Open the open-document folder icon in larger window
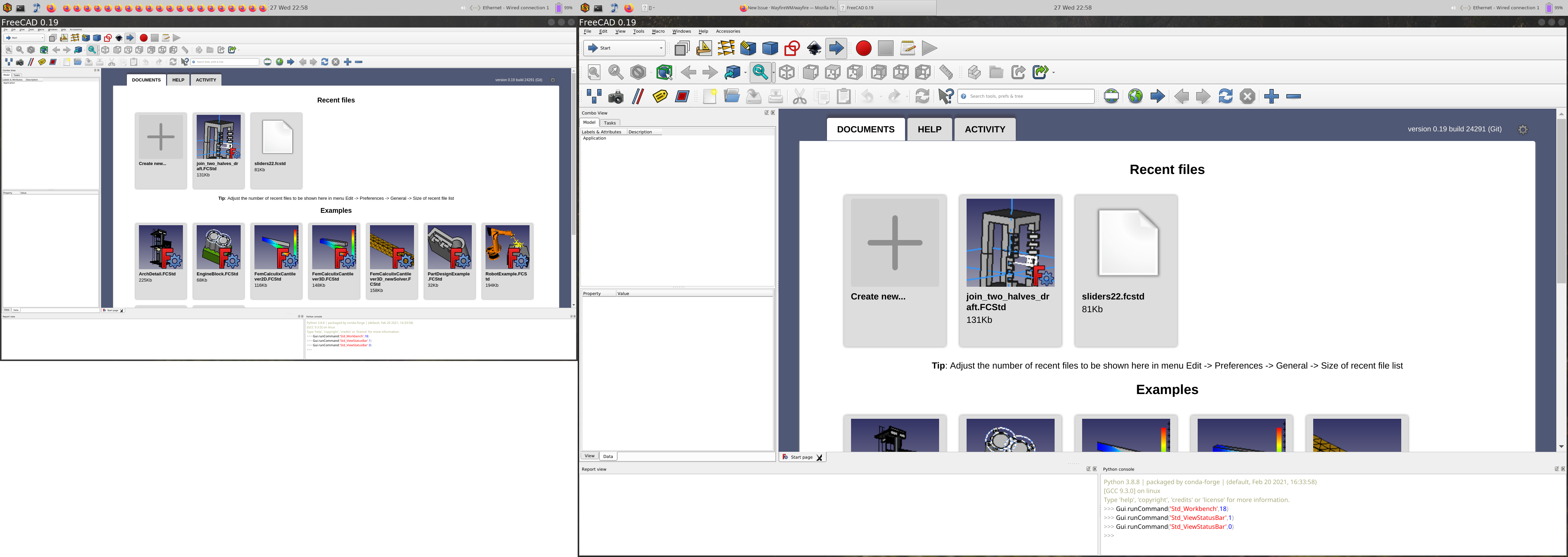 click(732, 96)
